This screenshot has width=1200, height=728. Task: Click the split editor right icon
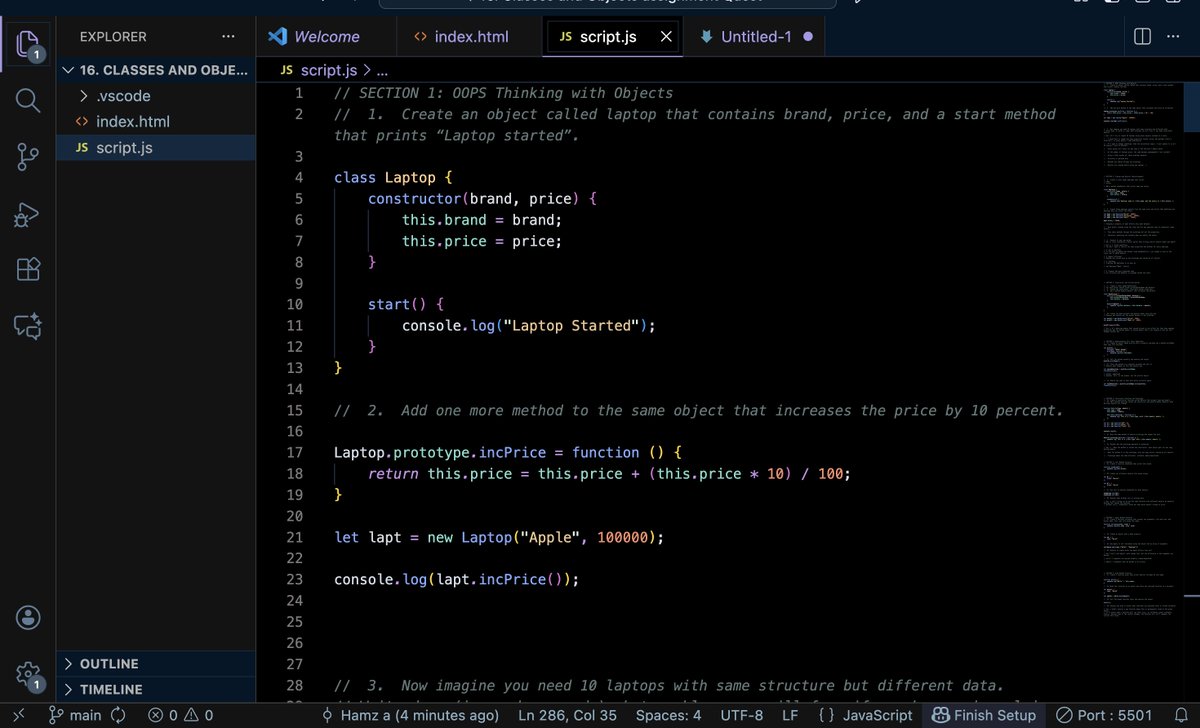coord(1142,36)
